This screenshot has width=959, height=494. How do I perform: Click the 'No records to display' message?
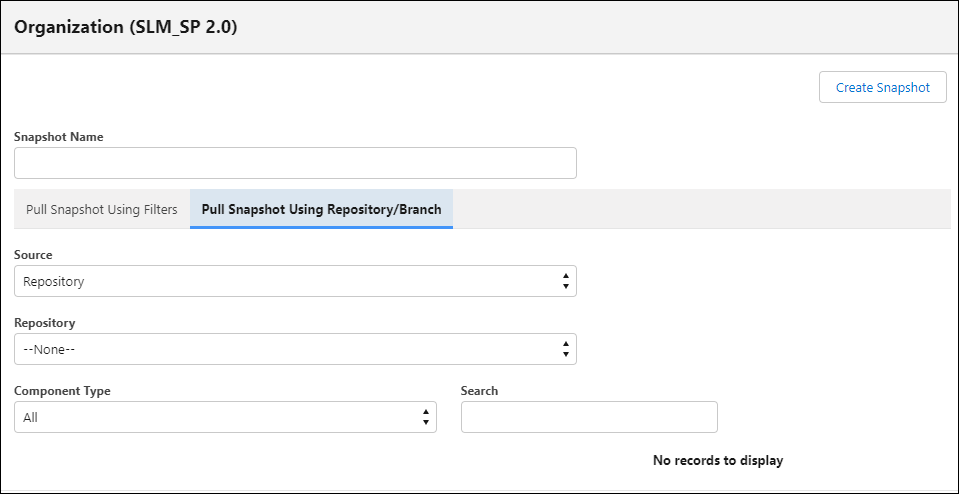coord(718,460)
